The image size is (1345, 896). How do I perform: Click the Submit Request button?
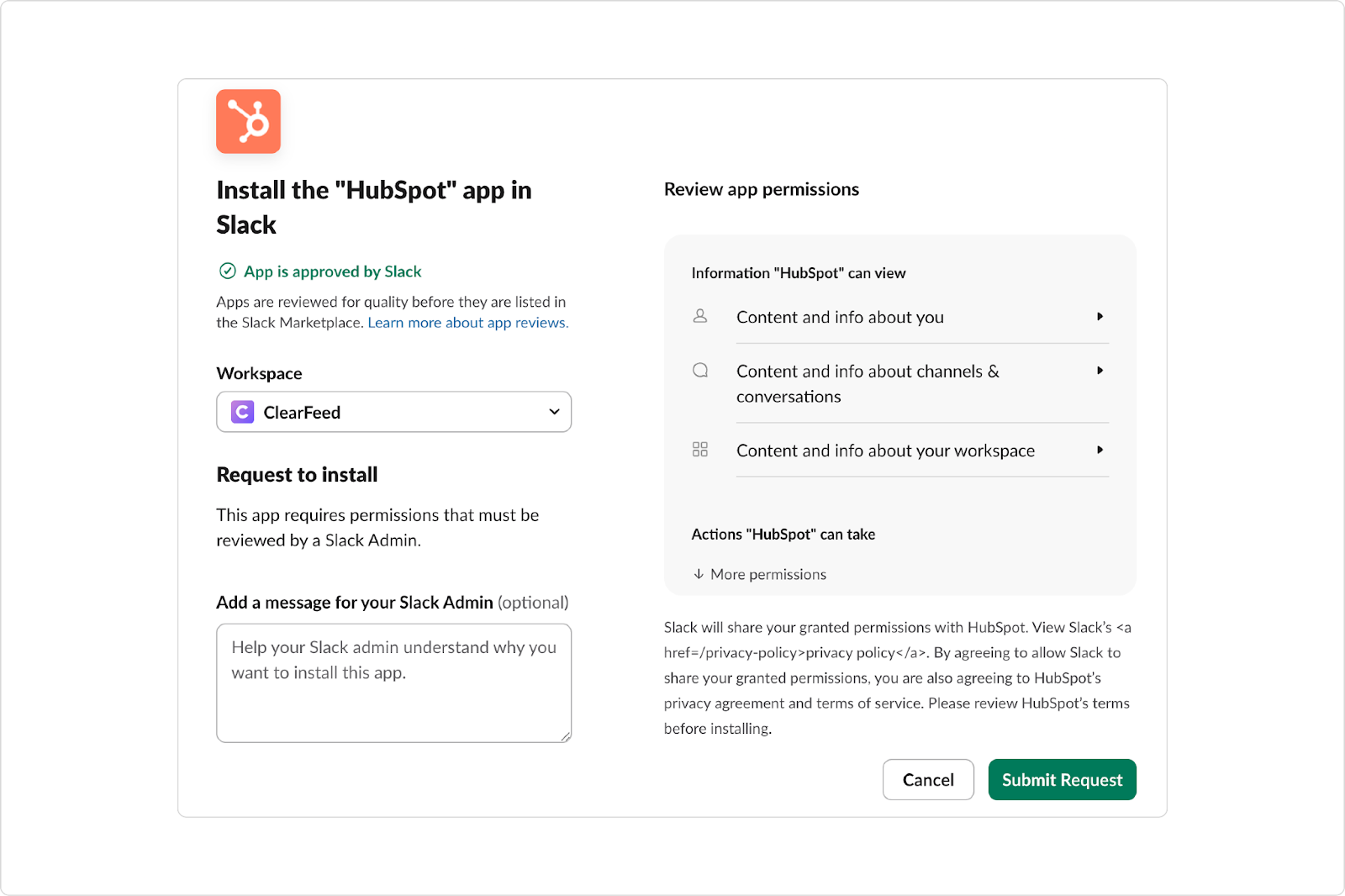[1062, 780]
